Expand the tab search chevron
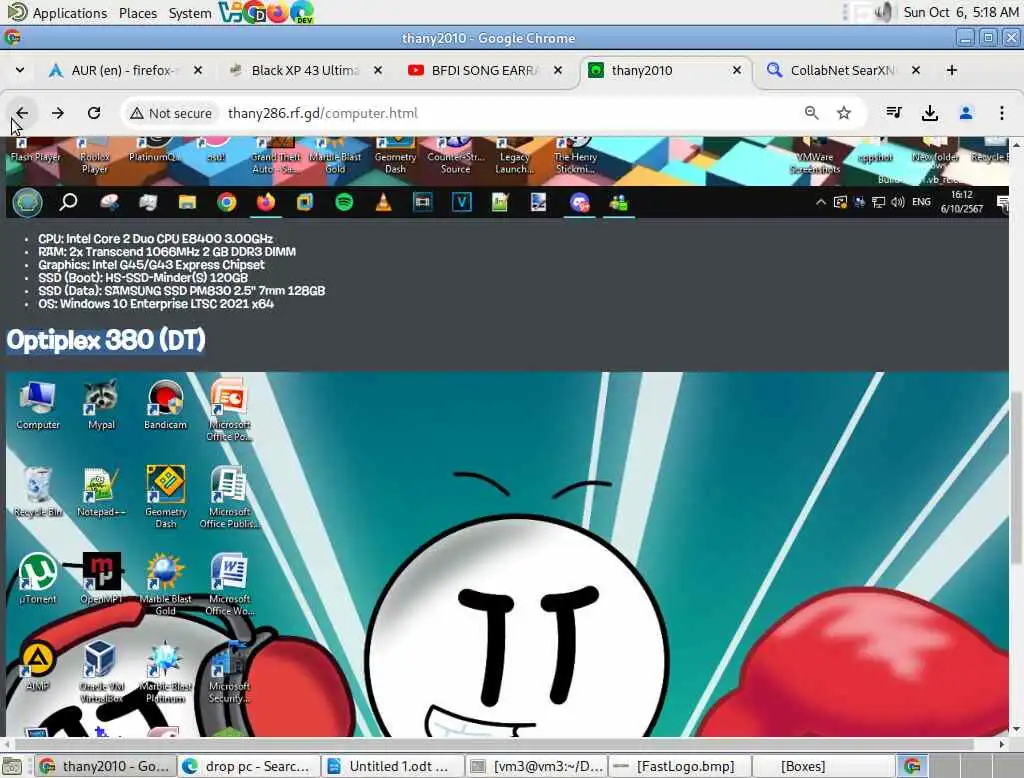The image size is (1024, 778). [20, 70]
